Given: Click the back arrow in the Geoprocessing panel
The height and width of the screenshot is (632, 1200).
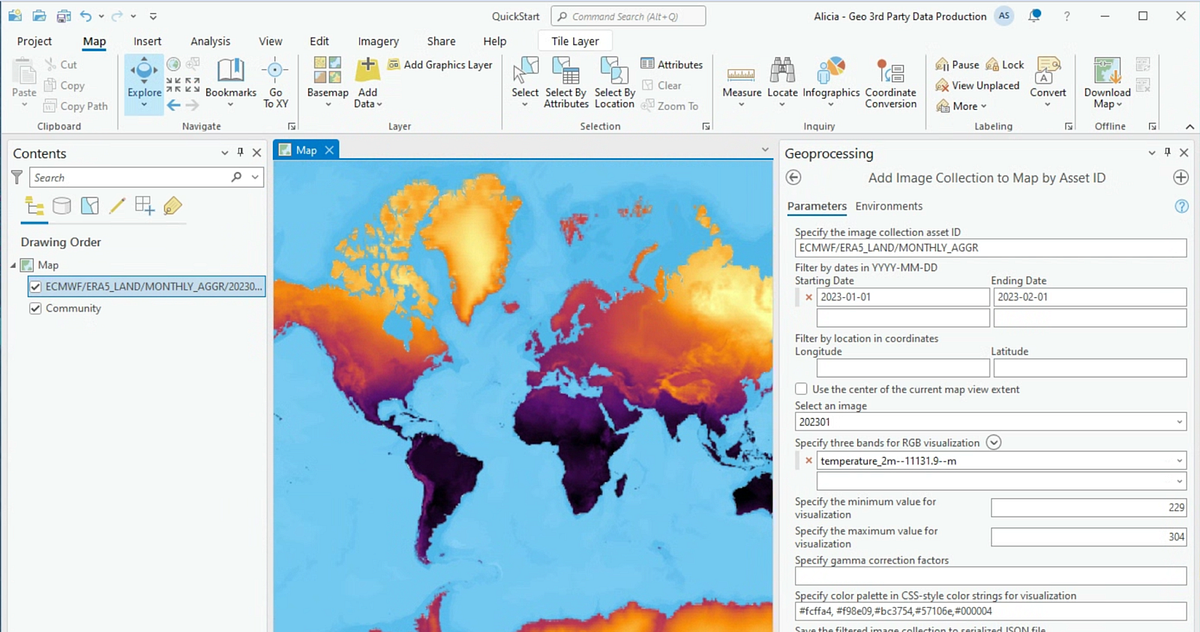Looking at the screenshot, I should point(793,177).
